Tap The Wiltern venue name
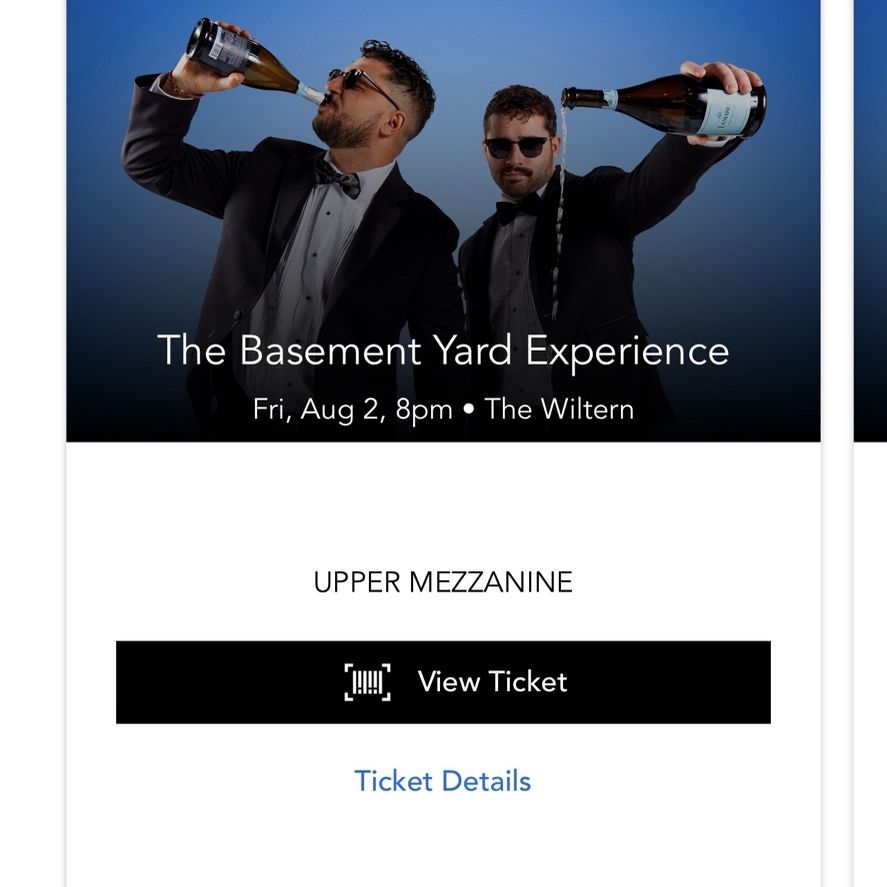The height and width of the screenshot is (887, 887). click(559, 409)
